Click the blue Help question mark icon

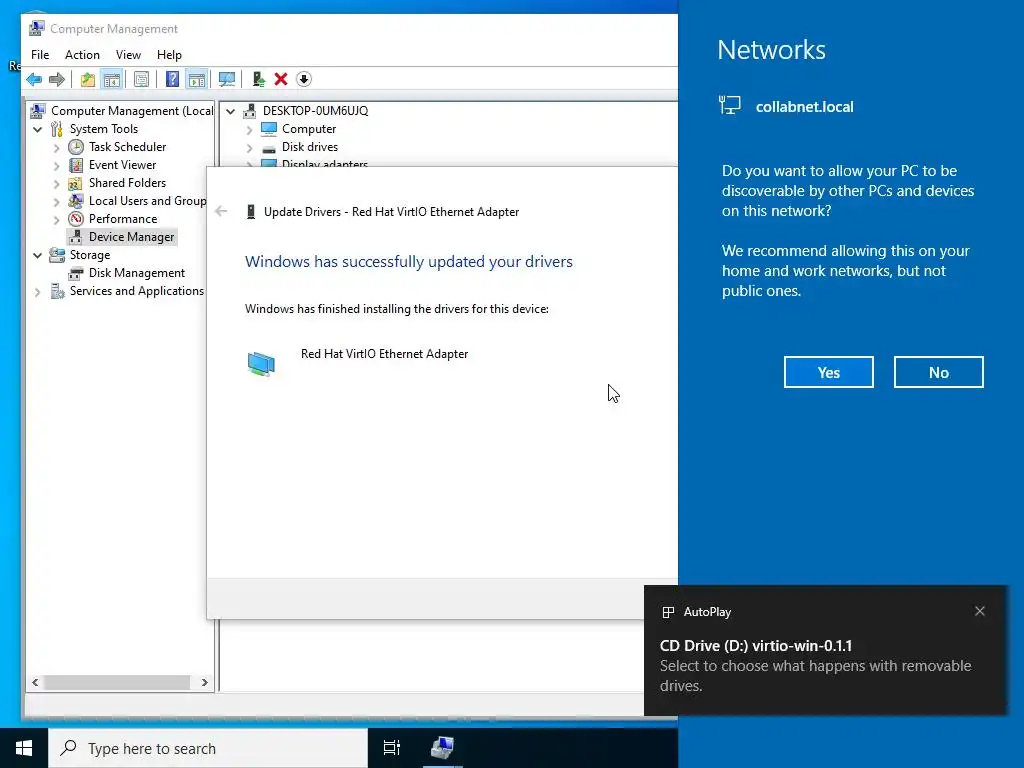(172, 80)
